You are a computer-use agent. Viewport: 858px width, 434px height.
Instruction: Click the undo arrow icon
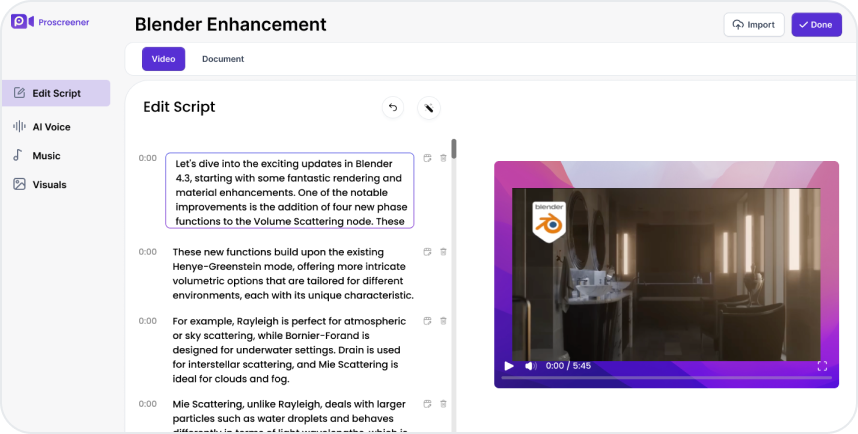pyautogui.click(x=393, y=108)
